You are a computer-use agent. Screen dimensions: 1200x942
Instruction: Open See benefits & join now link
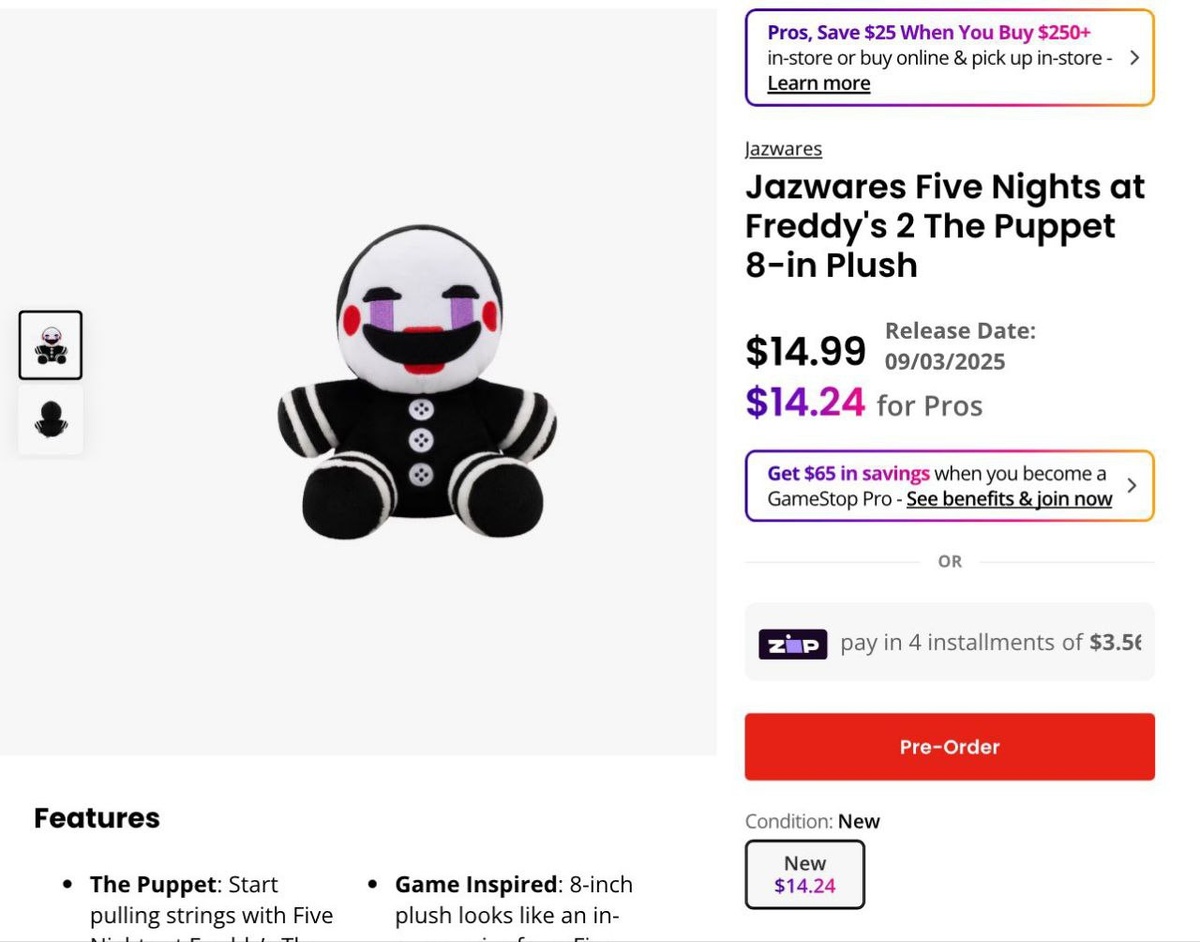[1008, 499]
